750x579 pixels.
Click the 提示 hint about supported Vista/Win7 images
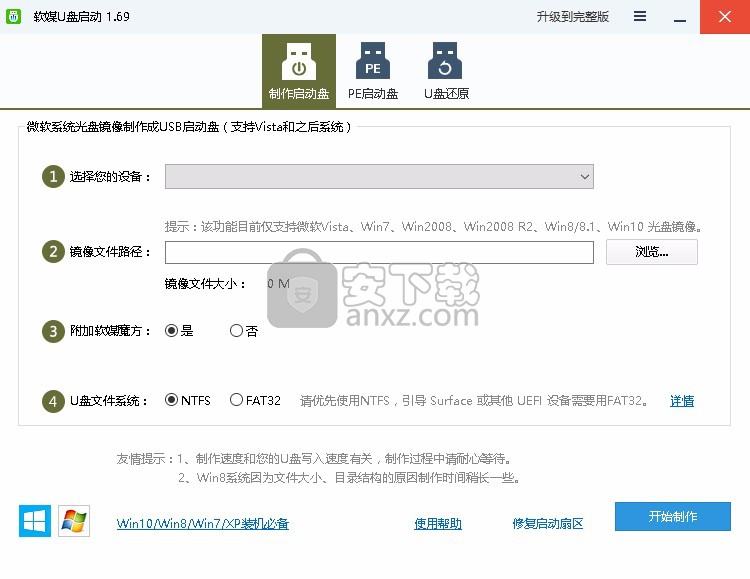(433, 226)
